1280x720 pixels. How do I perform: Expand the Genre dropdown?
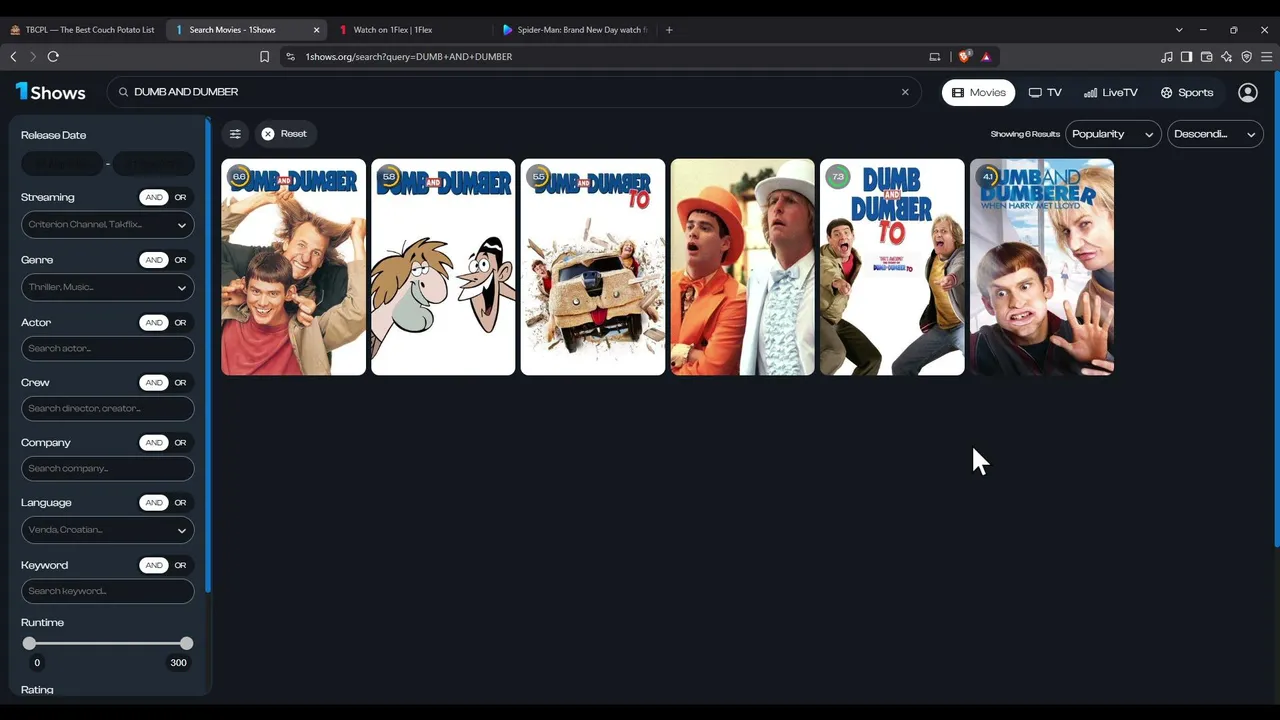108,287
